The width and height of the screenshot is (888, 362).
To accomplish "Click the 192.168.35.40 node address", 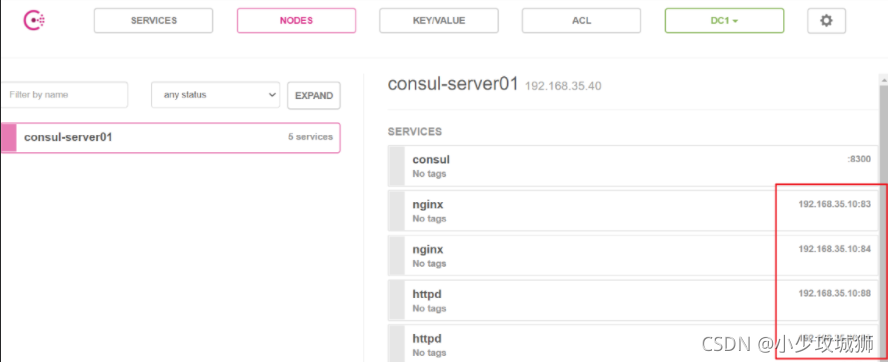I will pos(563,86).
